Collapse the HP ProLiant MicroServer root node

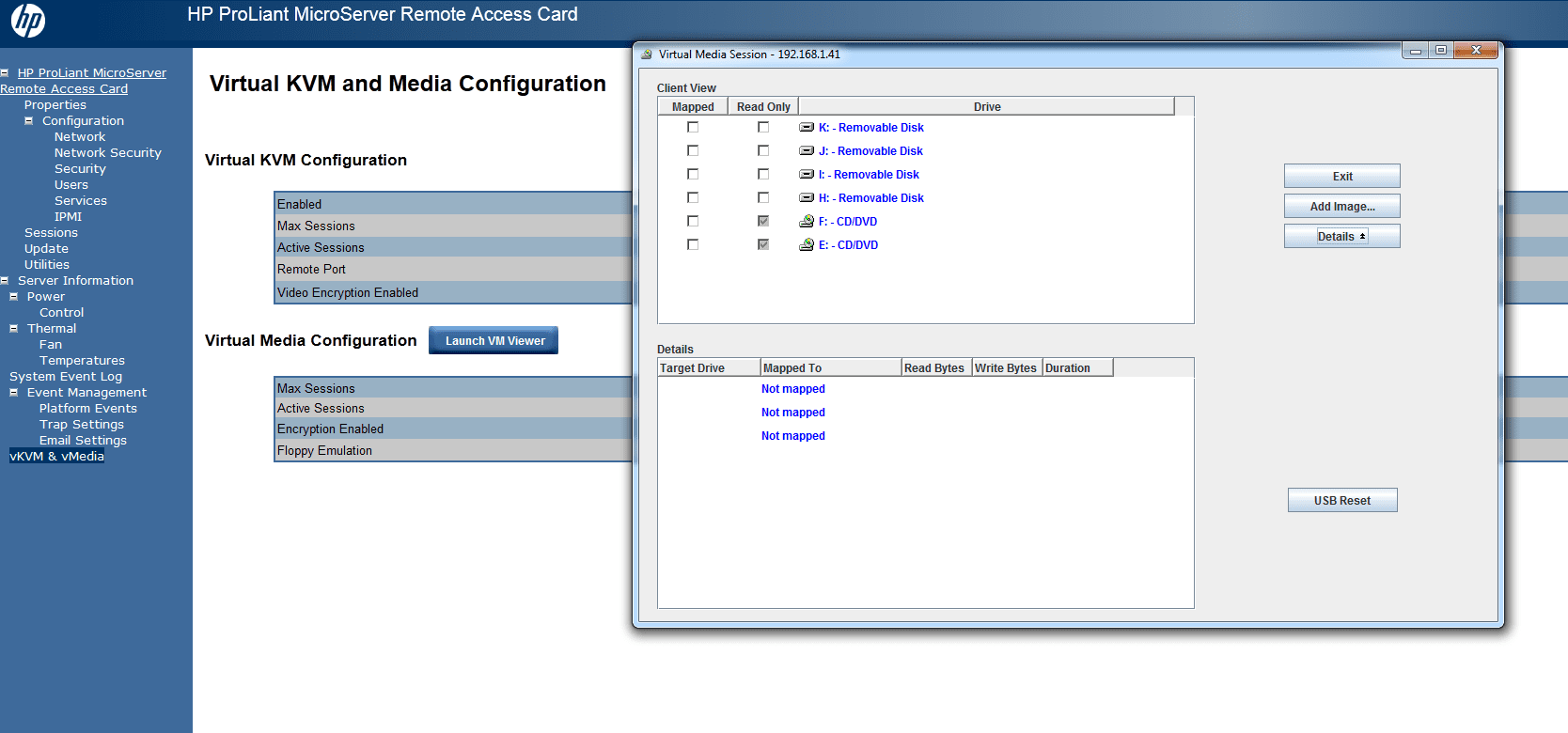coord(5,72)
